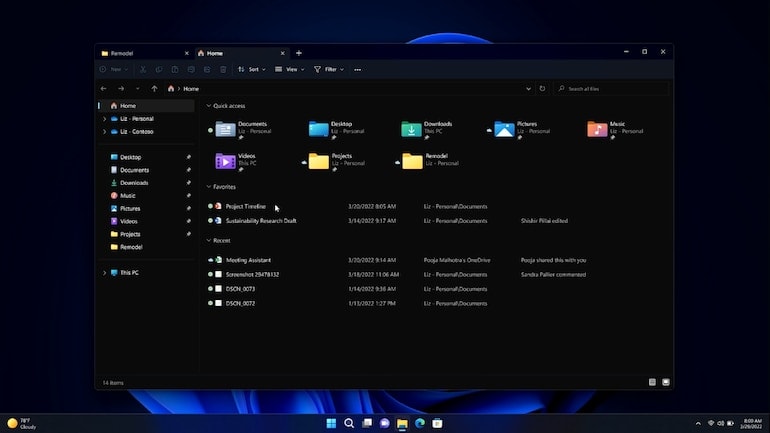Collapse the Recent section
The width and height of the screenshot is (770, 433).
click(209, 241)
